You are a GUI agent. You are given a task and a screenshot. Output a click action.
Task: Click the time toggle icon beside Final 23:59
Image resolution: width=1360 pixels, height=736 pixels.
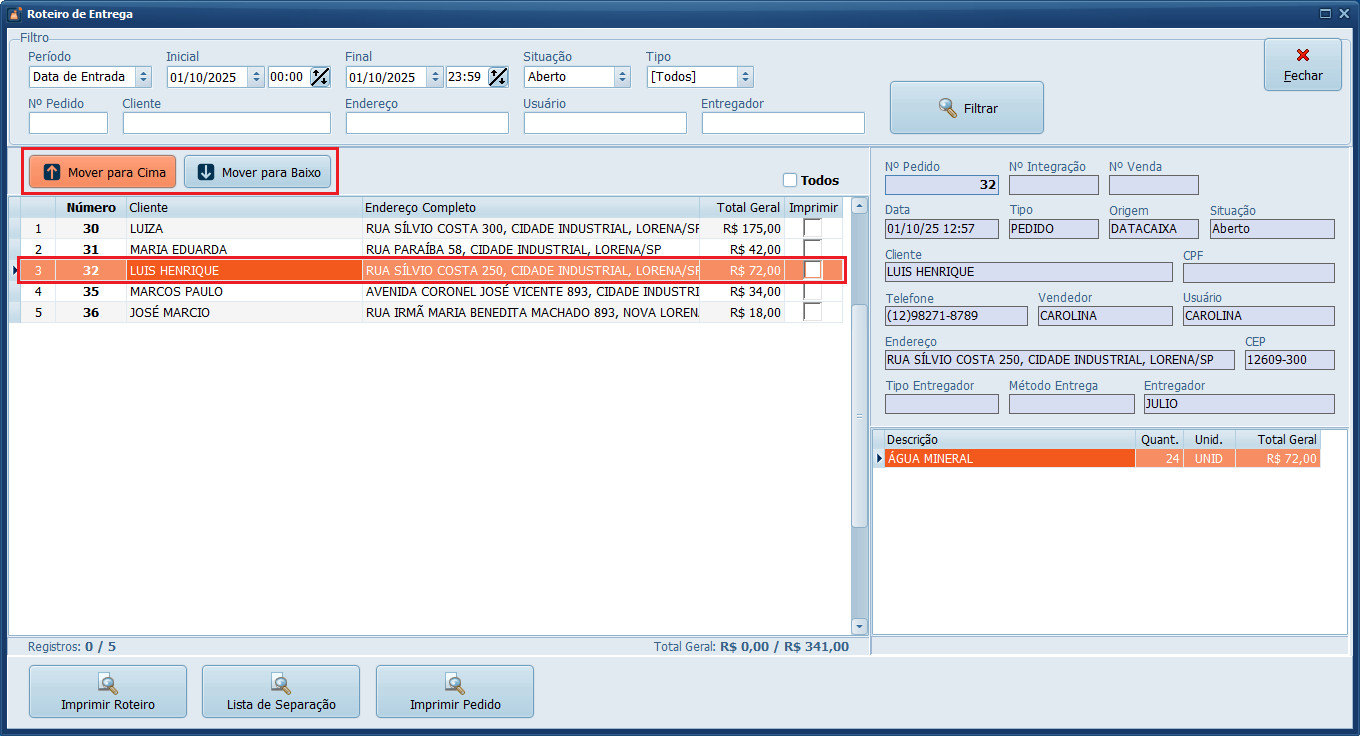(x=498, y=77)
